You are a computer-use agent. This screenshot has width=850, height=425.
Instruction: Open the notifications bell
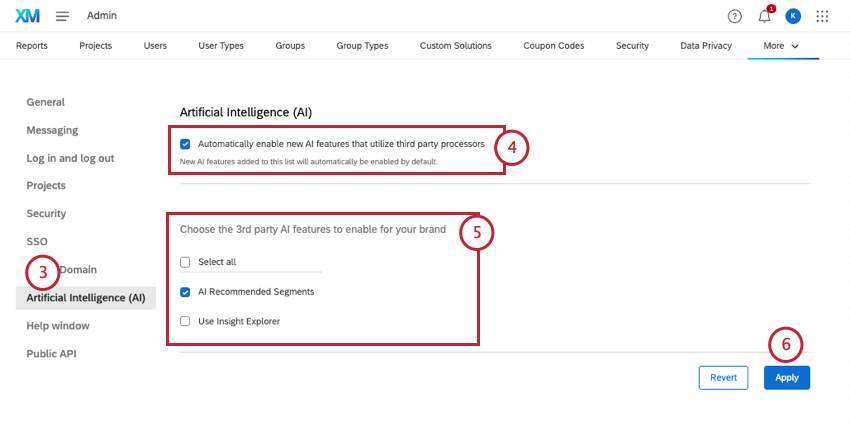pos(765,16)
